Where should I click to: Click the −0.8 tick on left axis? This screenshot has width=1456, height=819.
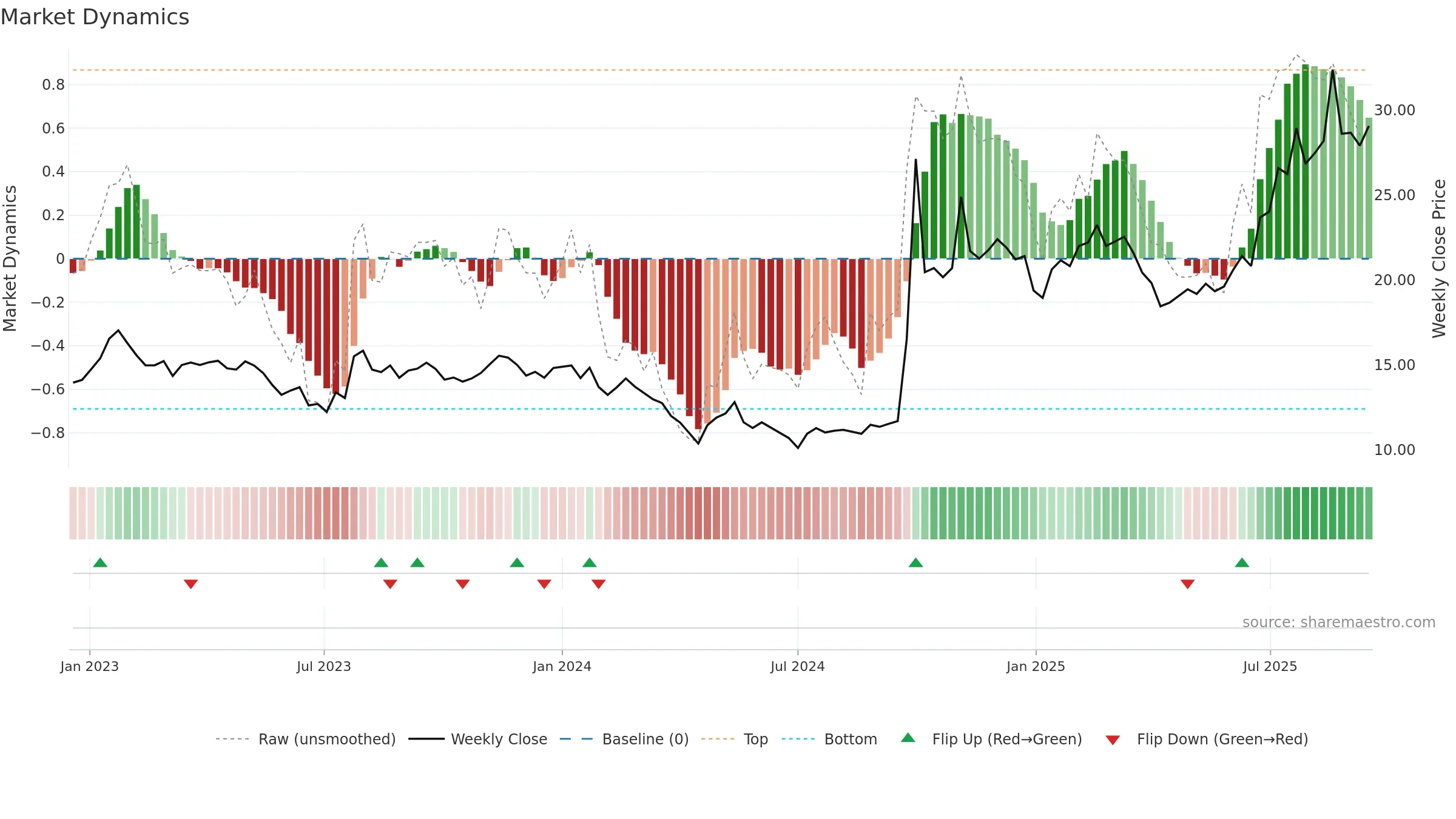click(x=48, y=433)
